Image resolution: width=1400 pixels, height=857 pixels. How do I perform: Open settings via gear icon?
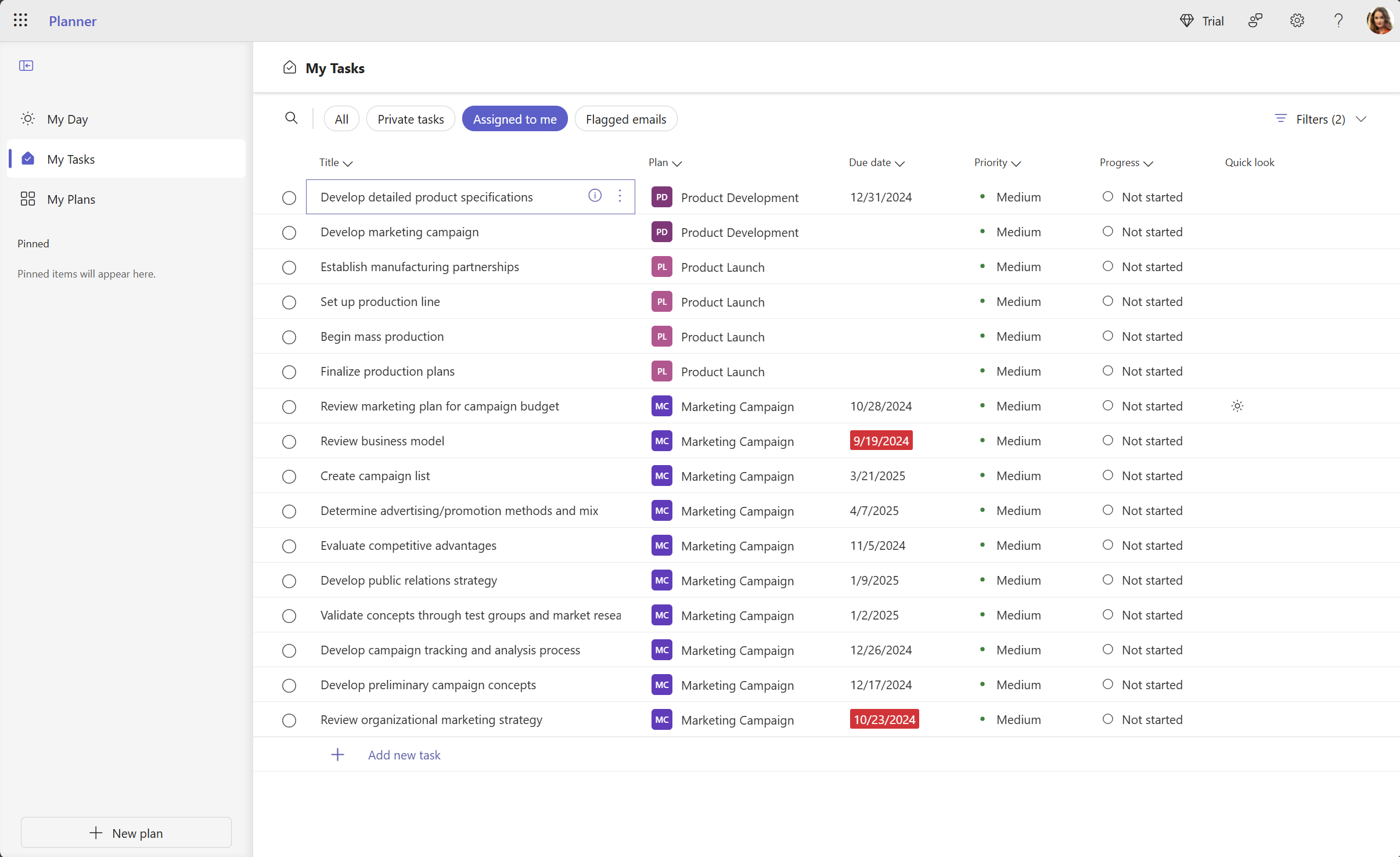1298,20
